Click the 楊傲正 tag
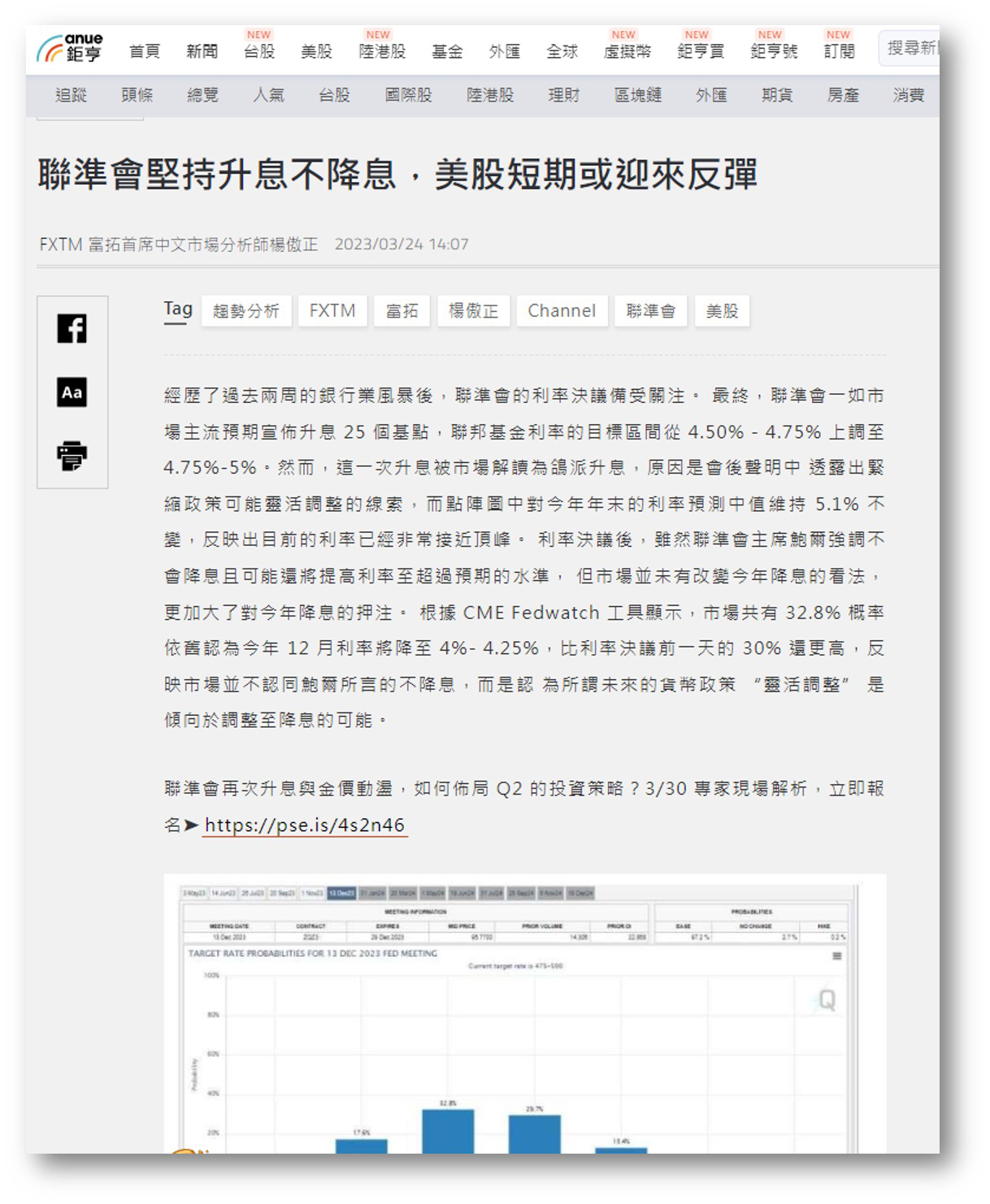This screenshot has width=990, height=1204. point(473,311)
